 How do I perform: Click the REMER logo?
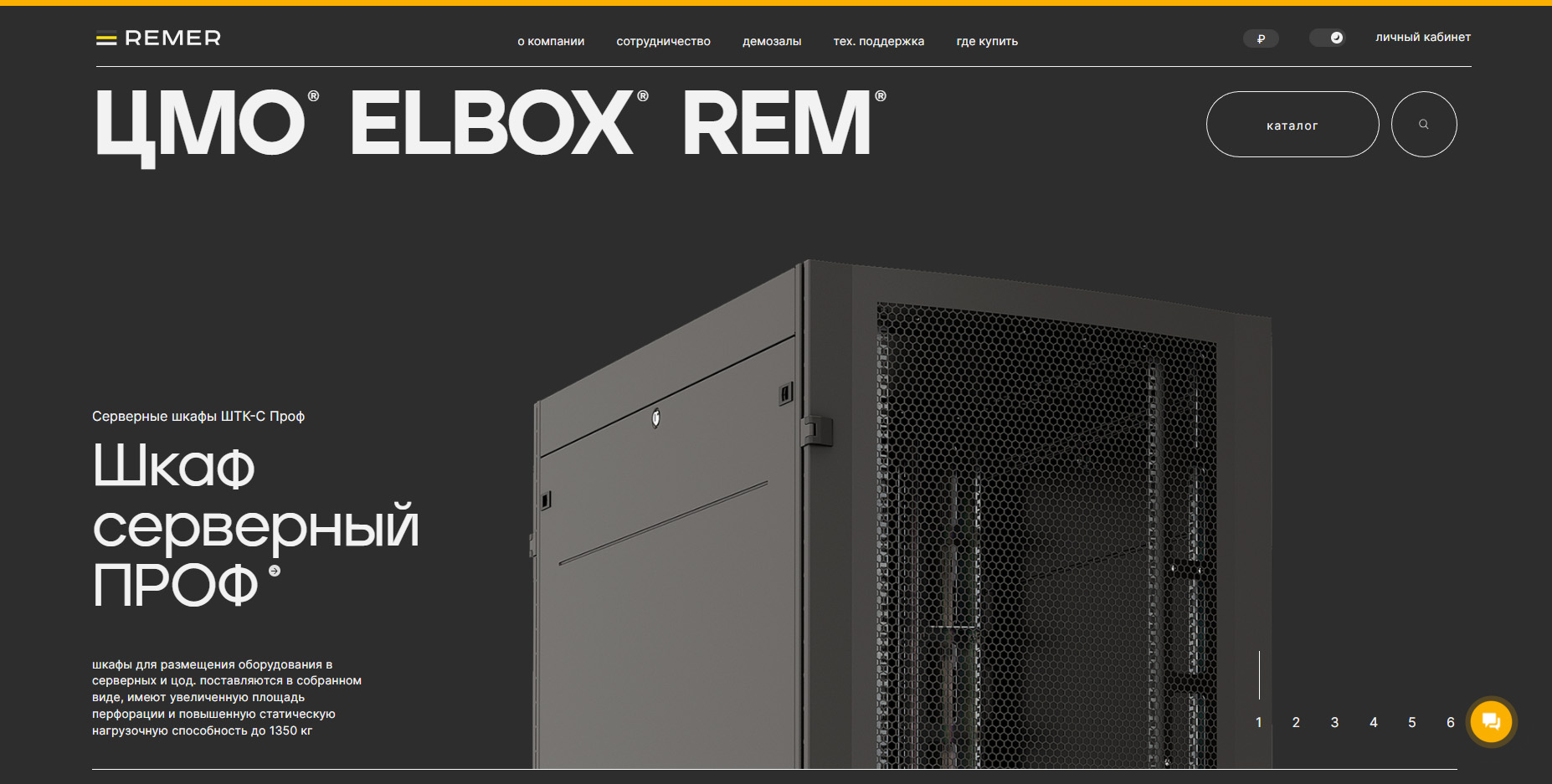click(158, 38)
